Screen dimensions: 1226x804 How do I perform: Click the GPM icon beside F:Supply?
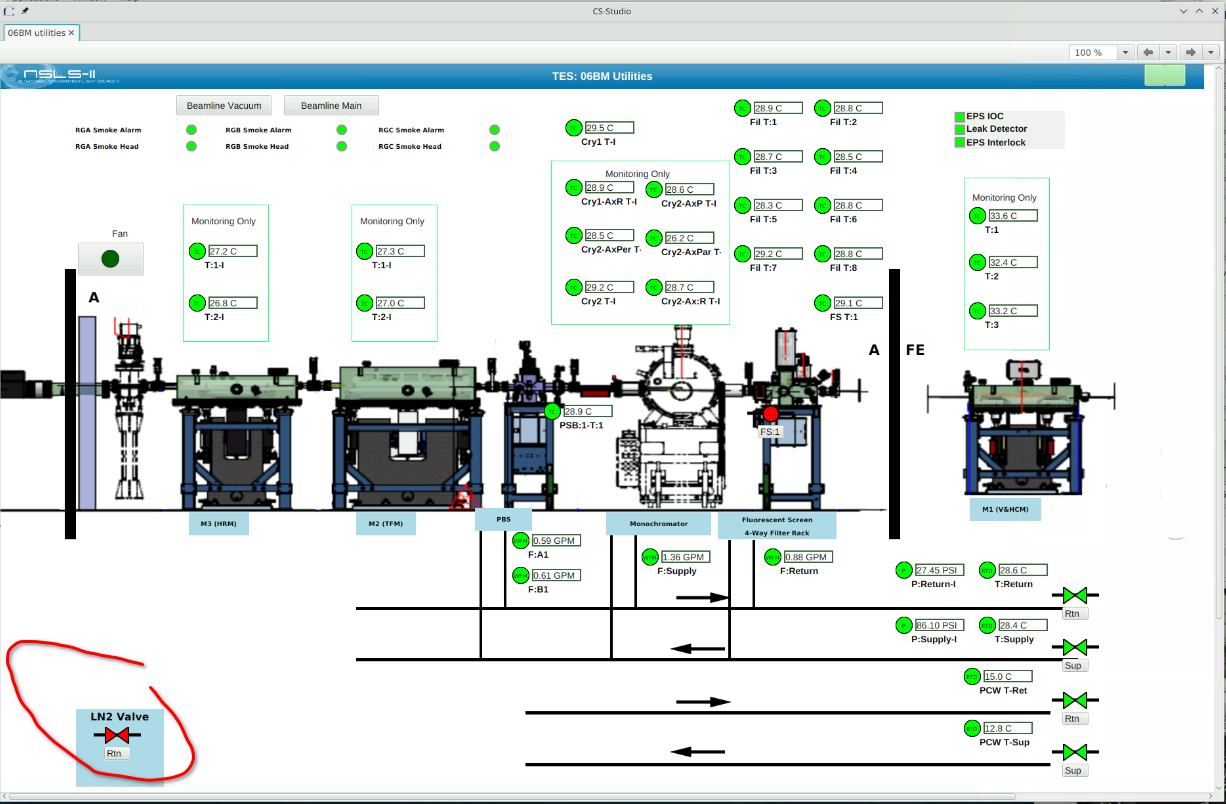649,557
